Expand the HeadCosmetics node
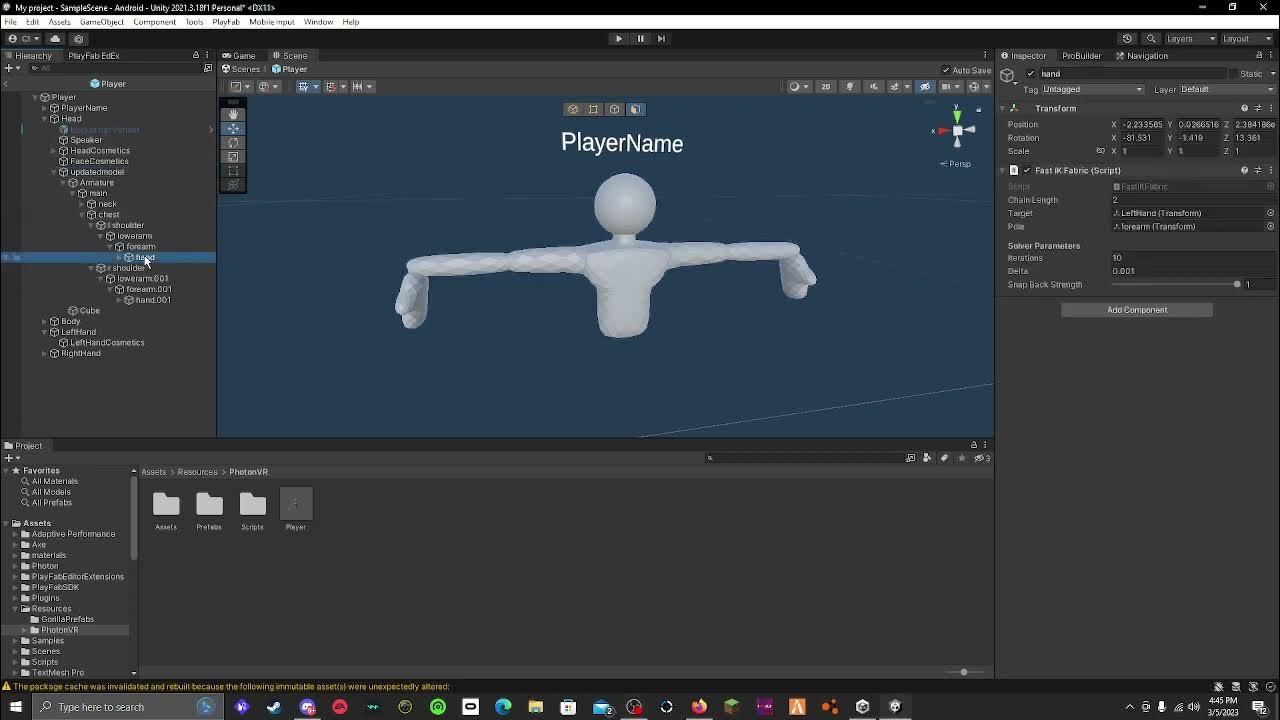 (53, 151)
